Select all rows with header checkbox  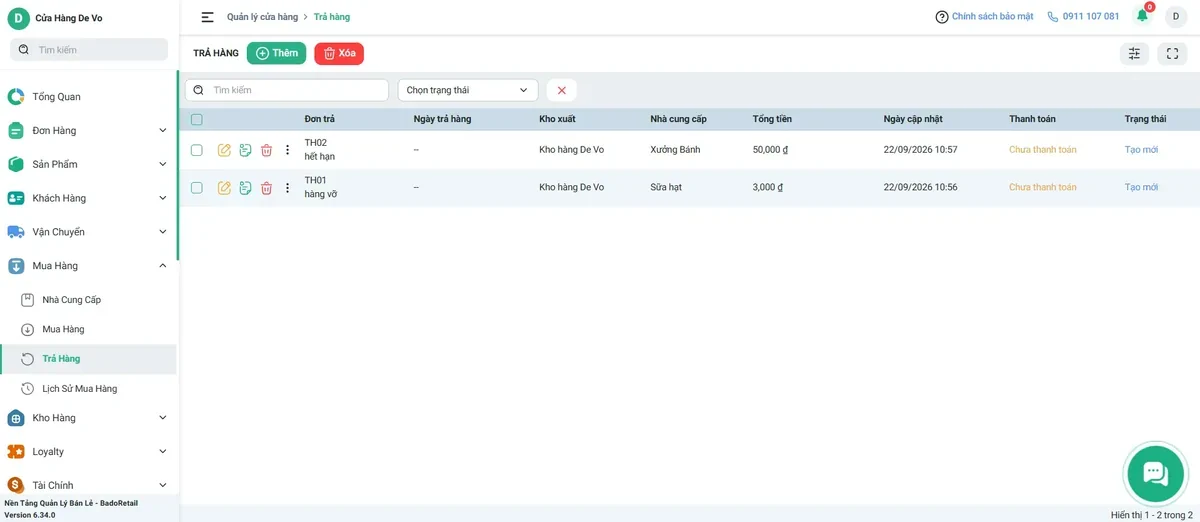[x=197, y=120]
